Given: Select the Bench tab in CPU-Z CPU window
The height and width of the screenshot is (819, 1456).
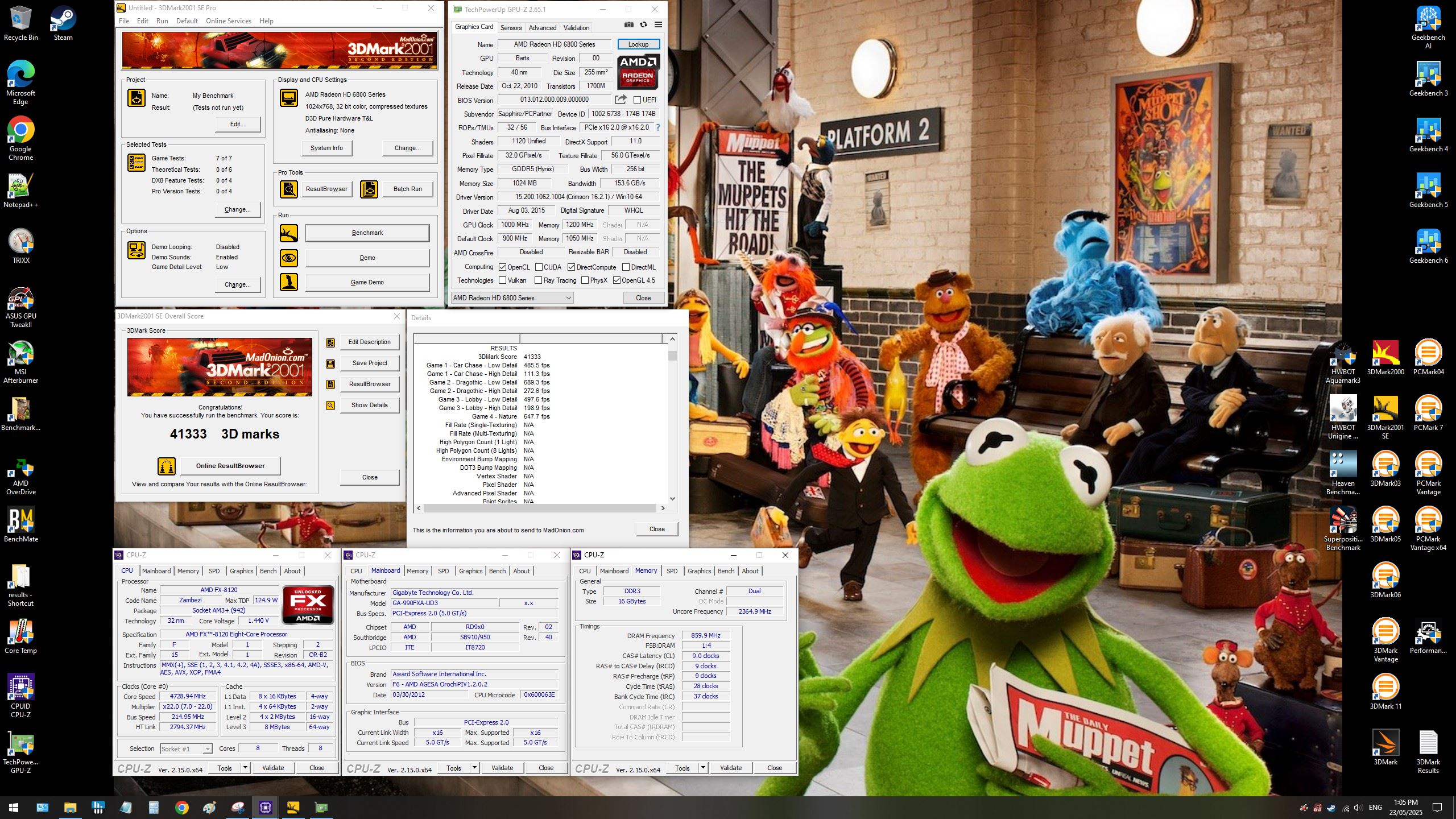Looking at the screenshot, I should click(268, 571).
